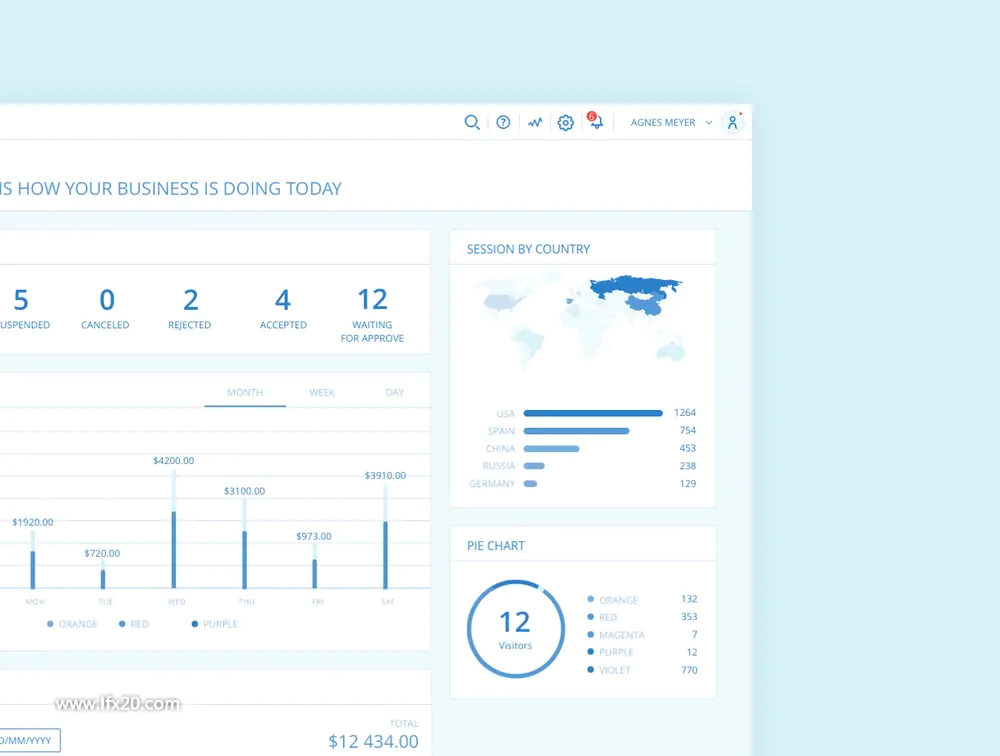1000x756 pixels.
Task: Click the date input field
Action: (29, 740)
